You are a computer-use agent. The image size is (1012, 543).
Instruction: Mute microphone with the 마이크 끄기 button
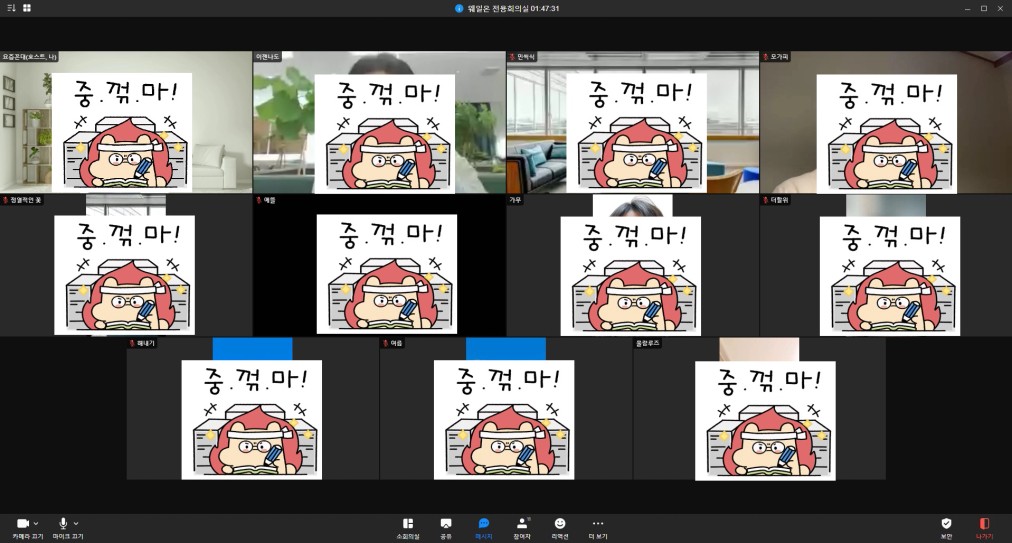pos(68,528)
